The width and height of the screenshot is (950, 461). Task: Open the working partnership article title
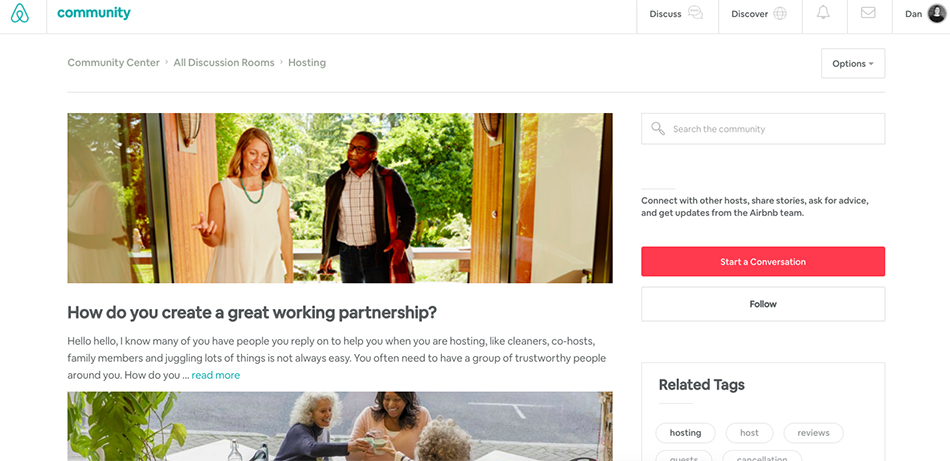pos(251,313)
